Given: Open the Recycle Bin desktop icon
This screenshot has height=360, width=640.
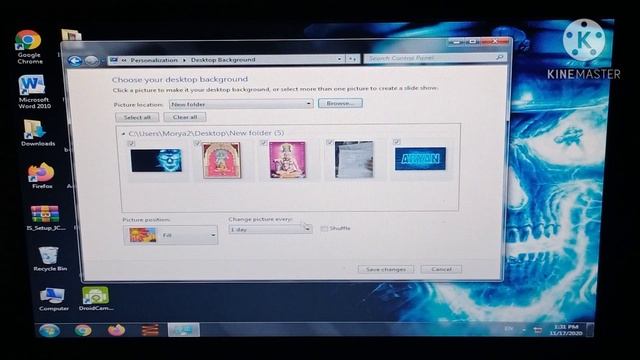Looking at the screenshot, I should (50, 259).
